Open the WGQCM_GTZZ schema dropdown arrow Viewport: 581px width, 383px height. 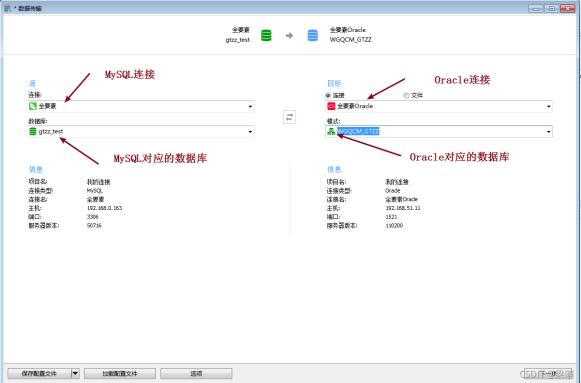tap(548, 132)
